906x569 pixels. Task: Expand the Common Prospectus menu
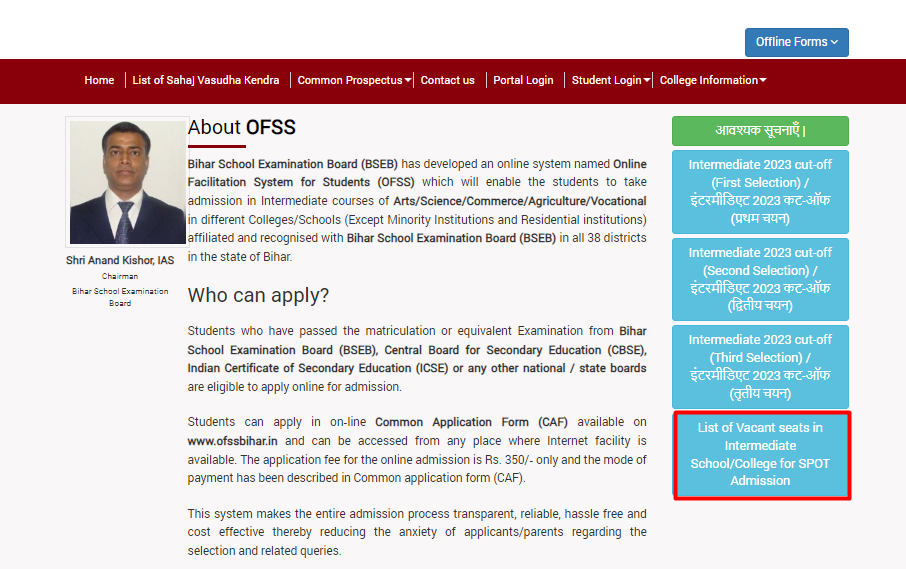coord(354,80)
